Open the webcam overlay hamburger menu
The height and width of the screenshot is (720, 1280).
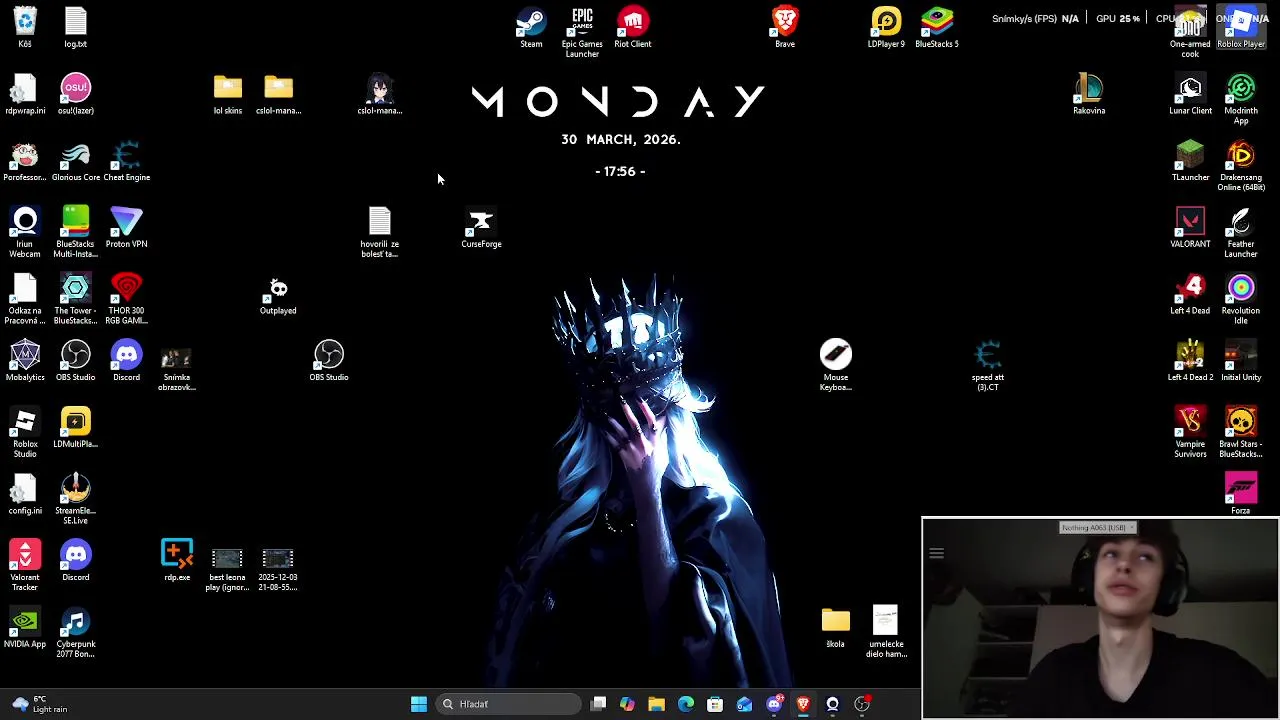pyautogui.click(x=937, y=553)
